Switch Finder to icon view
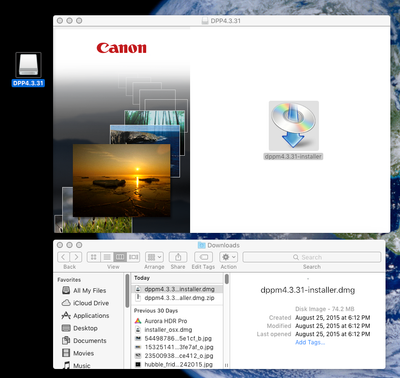This screenshot has height=378, width=400. coord(94,257)
